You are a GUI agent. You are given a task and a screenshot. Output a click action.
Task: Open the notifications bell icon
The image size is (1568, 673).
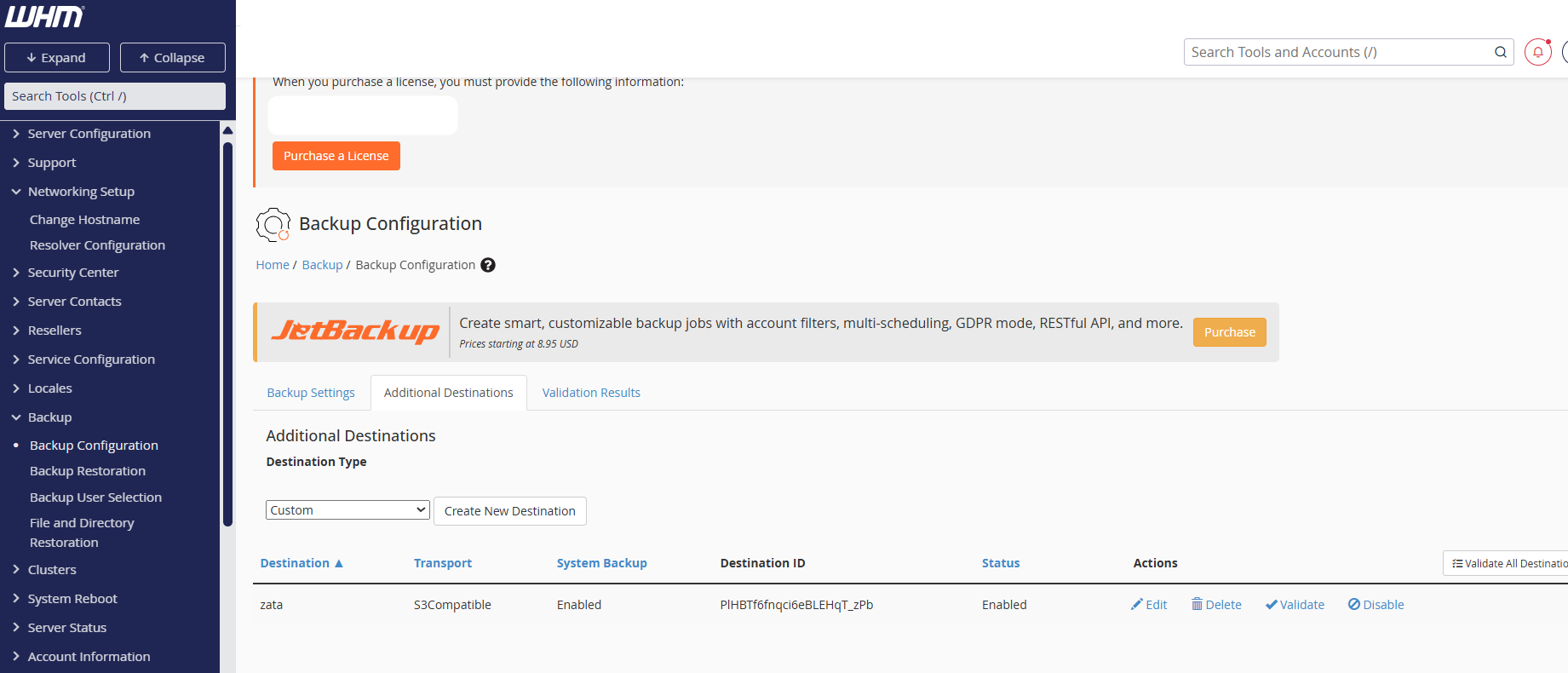1537,52
